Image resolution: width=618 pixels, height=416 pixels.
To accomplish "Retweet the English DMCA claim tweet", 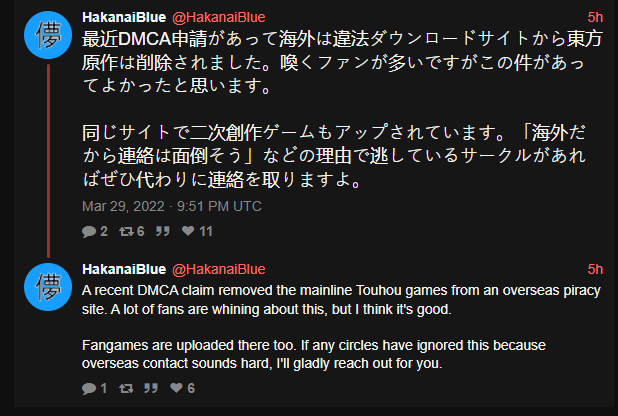I will tap(123, 387).
